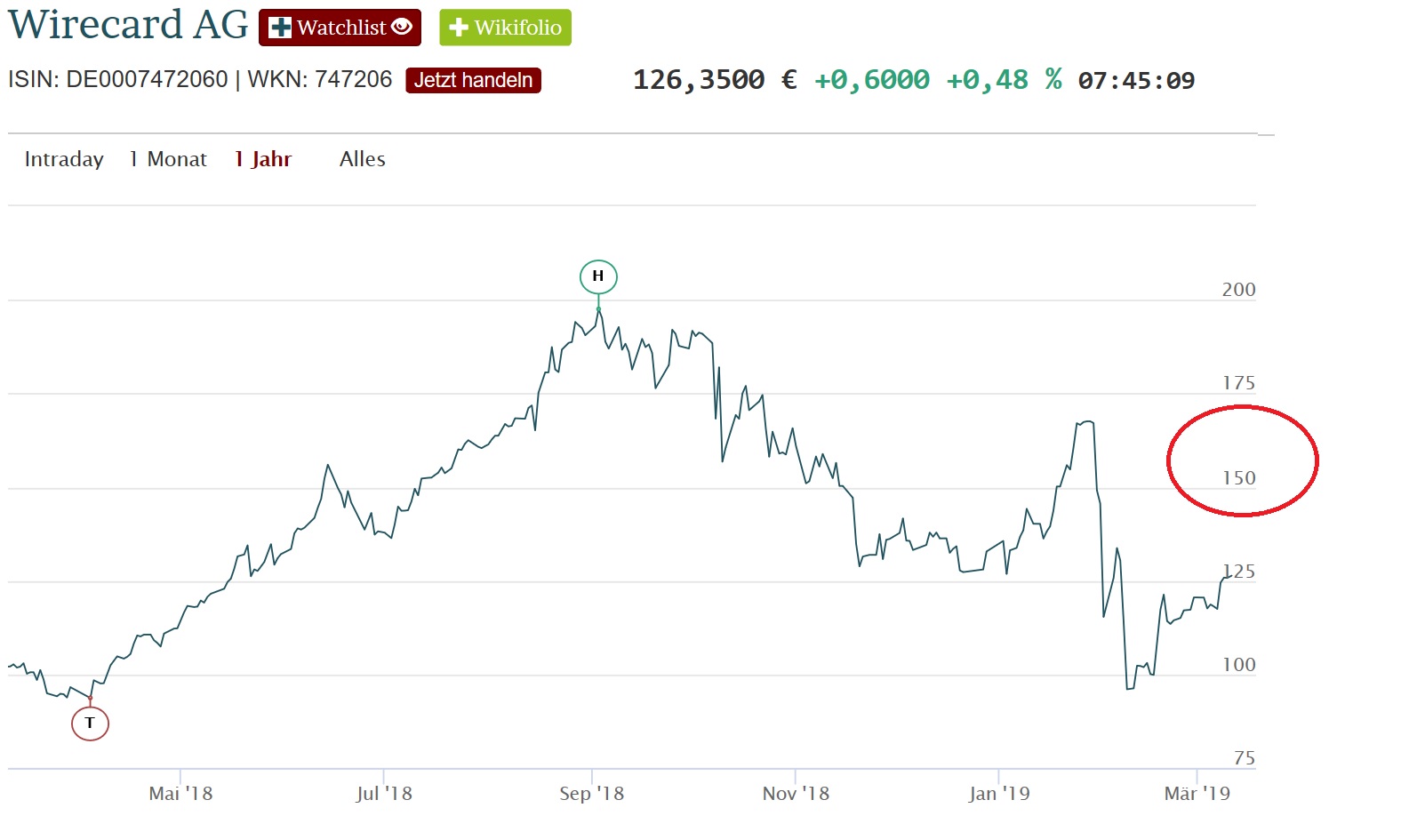Add the stock to a Wikifolio

pos(505,28)
